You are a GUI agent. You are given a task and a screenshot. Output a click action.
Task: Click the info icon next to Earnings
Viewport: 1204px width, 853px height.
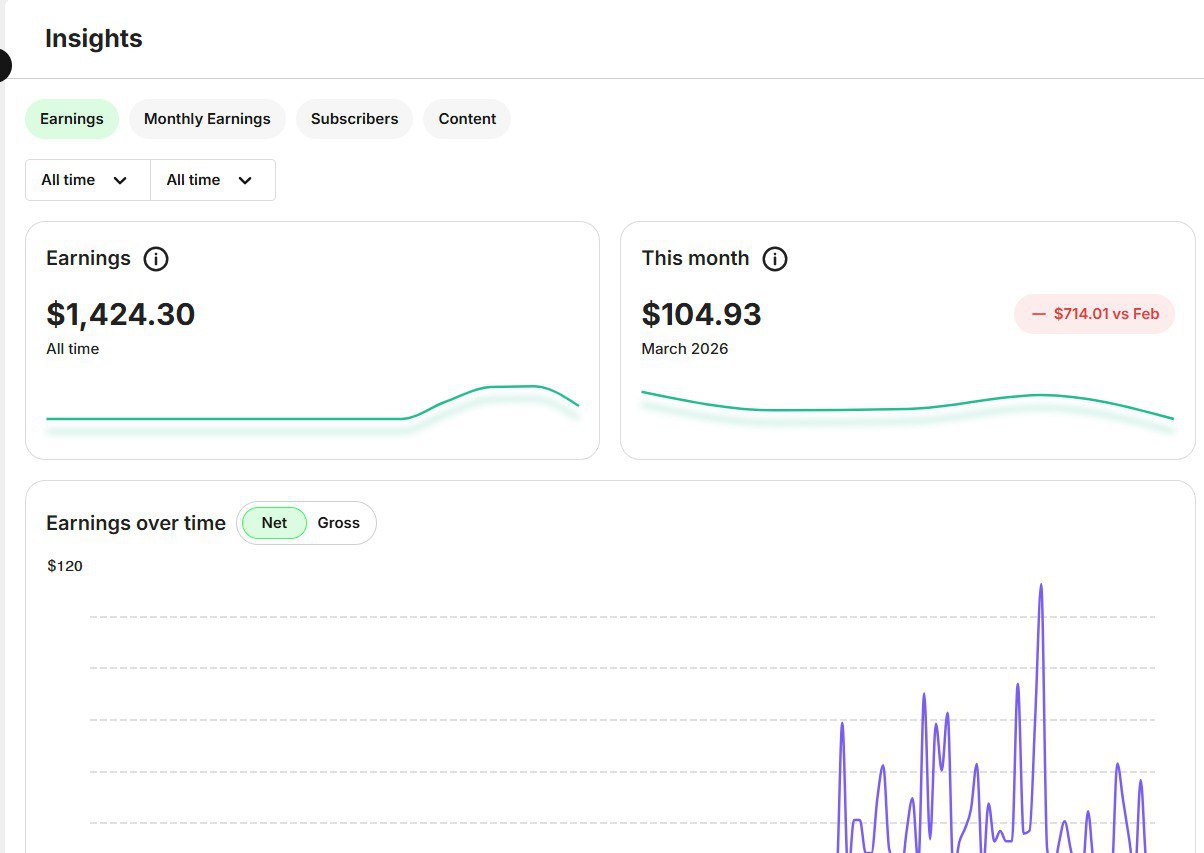click(x=156, y=259)
